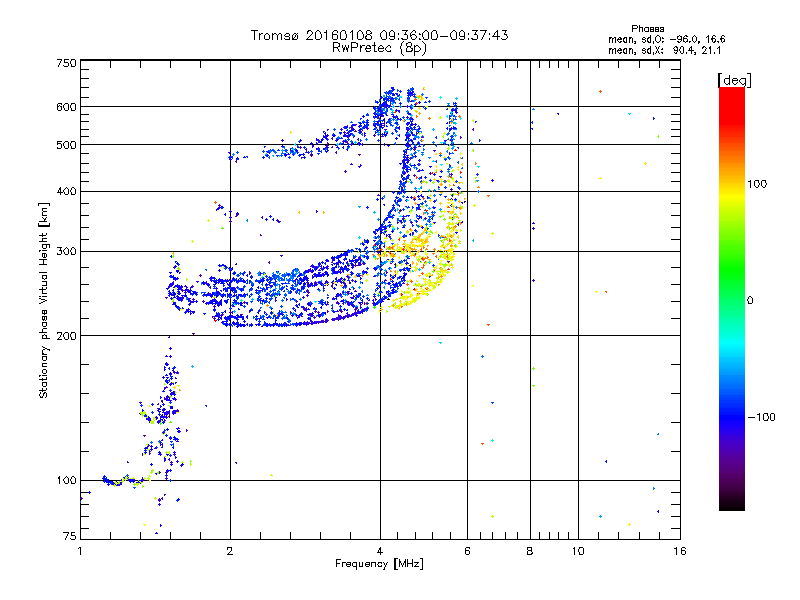Click the y-axis tick label '300'

(x=66, y=252)
